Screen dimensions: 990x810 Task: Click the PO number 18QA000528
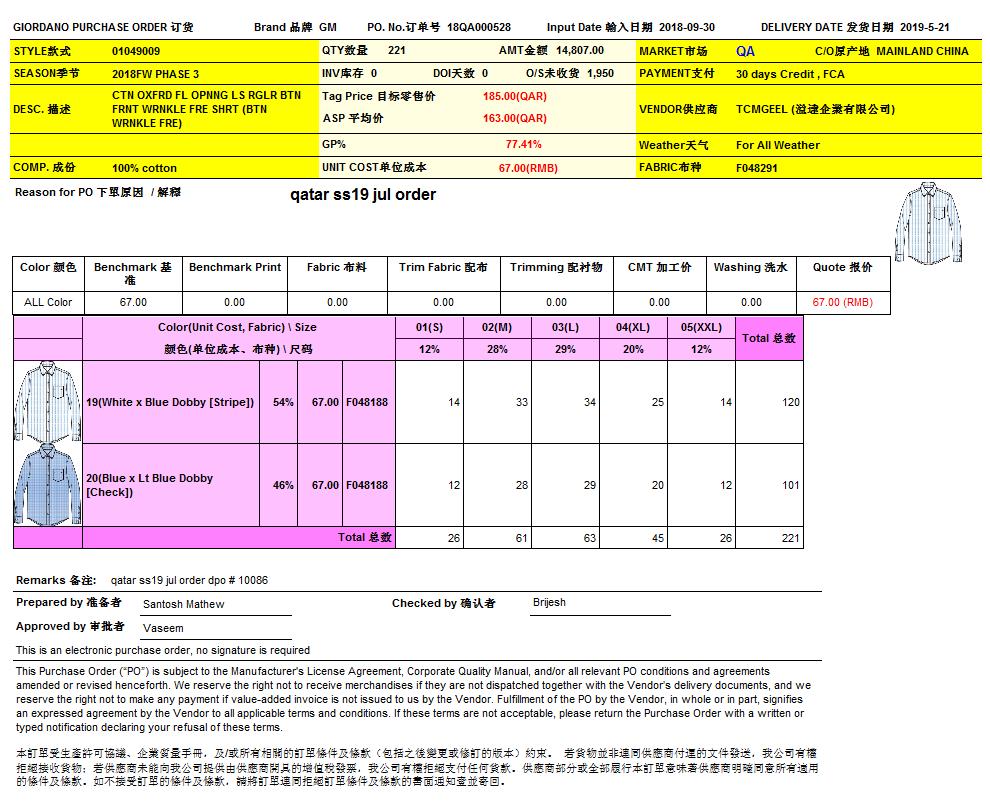(479, 28)
